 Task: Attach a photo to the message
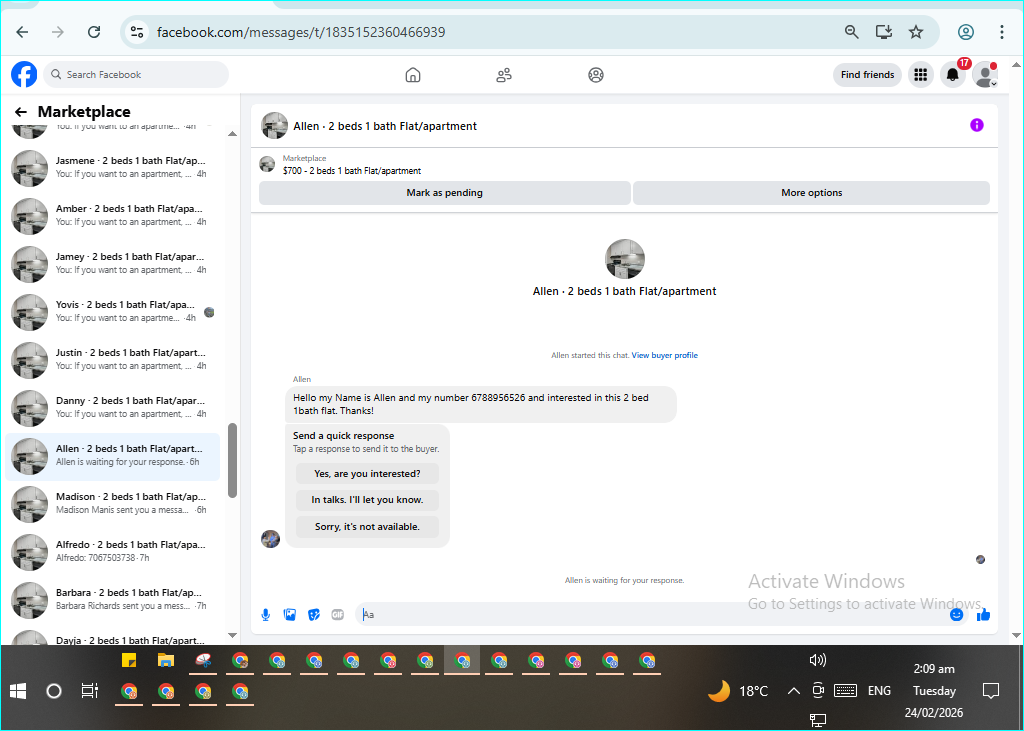290,615
